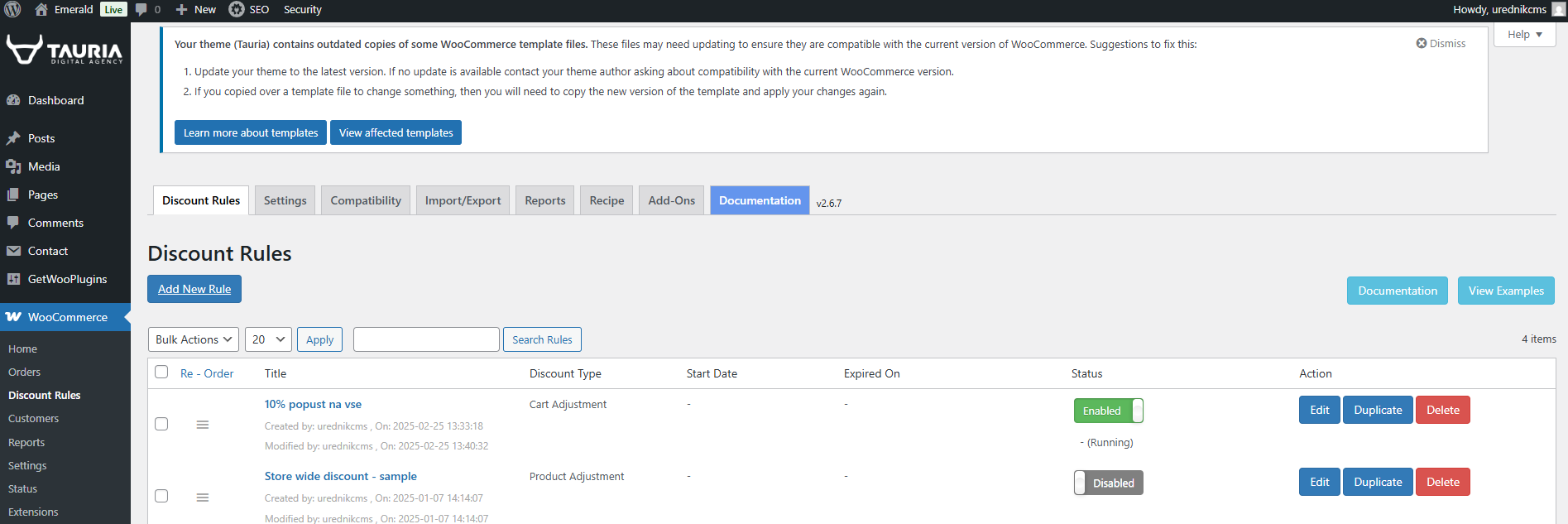Toggle off the Enabled switch for 10% popust
This screenshot has height=524, width=1568.
tap(1109, 411)
